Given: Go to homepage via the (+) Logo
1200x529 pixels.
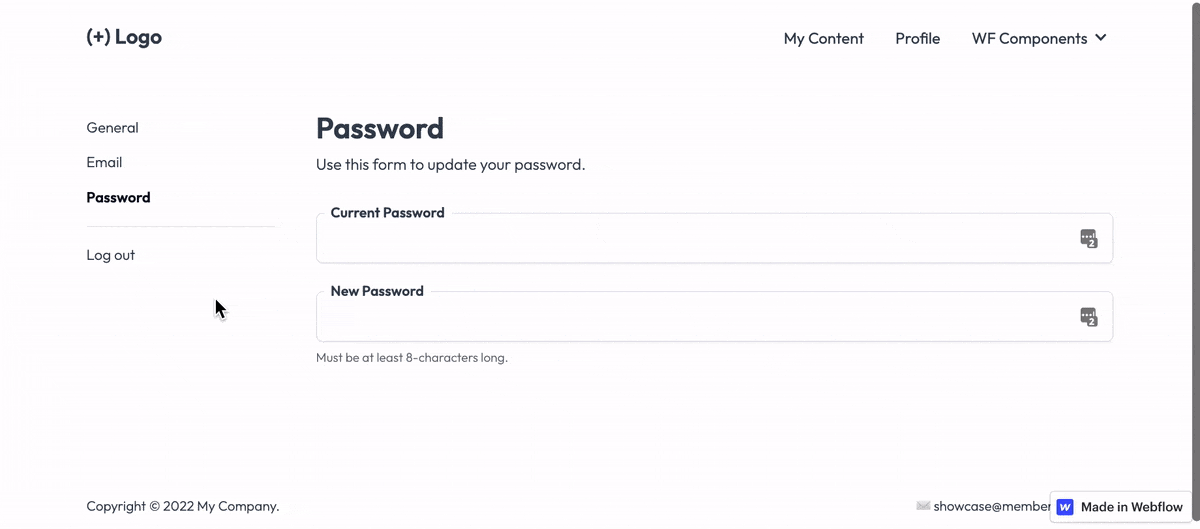Looking at the screenshot, I should pyautogui.click(x=124, y=38).
